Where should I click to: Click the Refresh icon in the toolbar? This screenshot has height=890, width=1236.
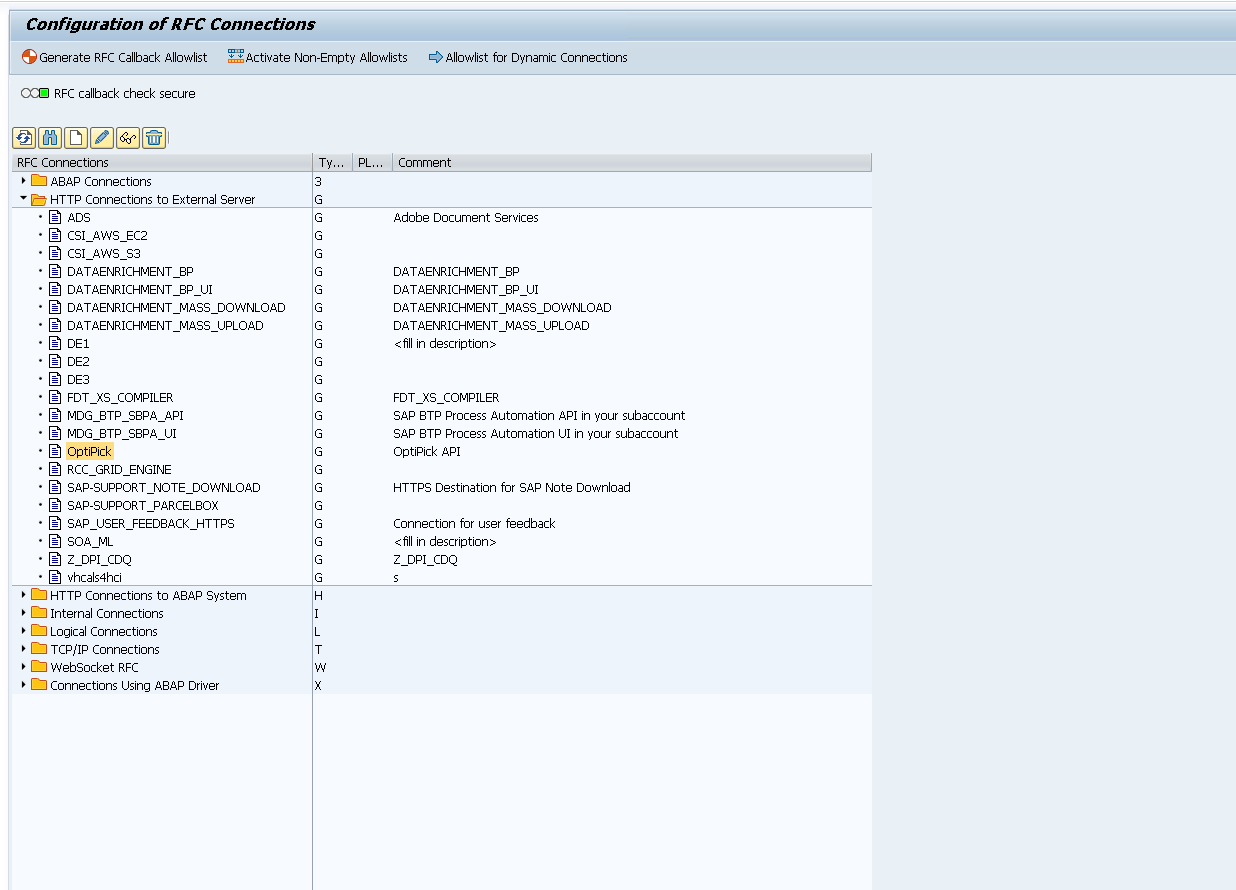[24, 138]
